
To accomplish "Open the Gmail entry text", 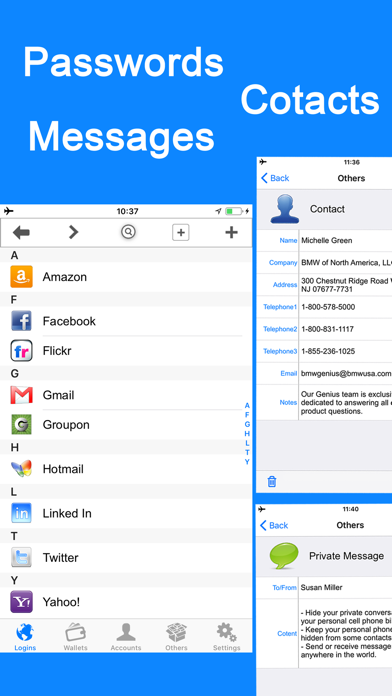I will point(58,395).
